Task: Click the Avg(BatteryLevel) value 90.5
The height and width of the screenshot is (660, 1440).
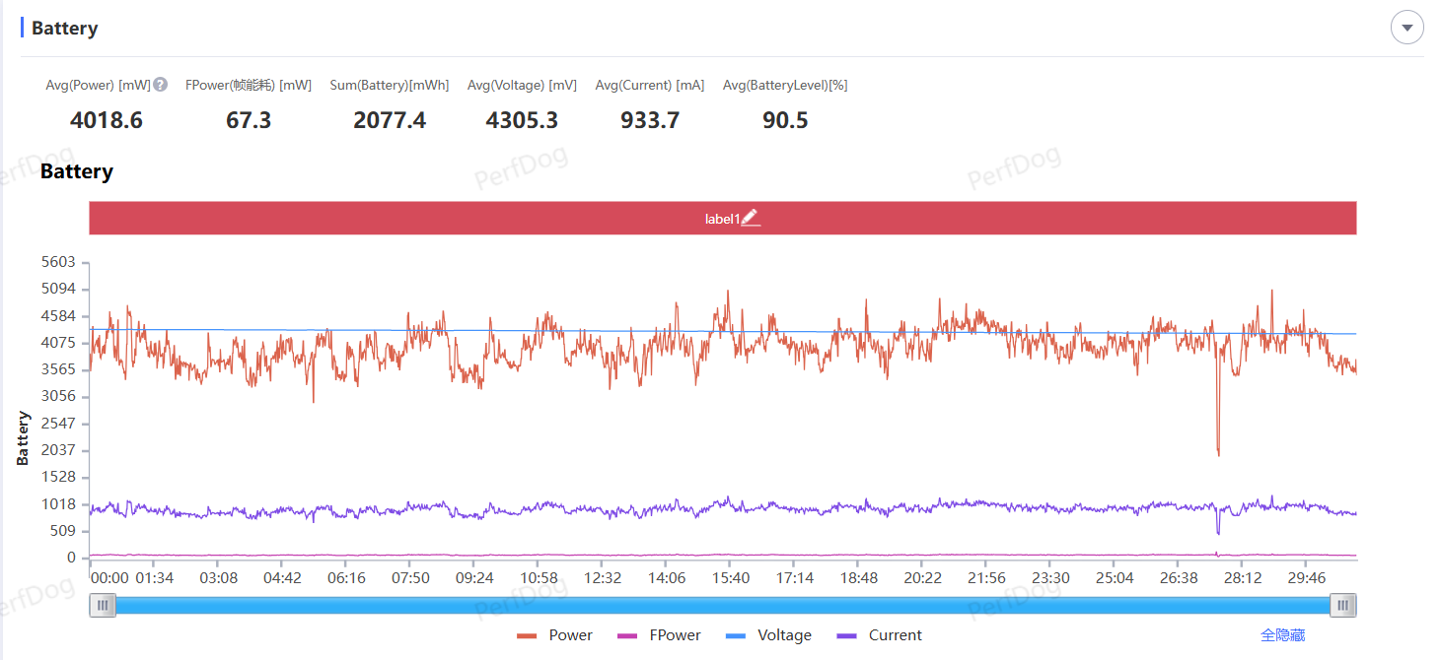Action: coord(784,121)
